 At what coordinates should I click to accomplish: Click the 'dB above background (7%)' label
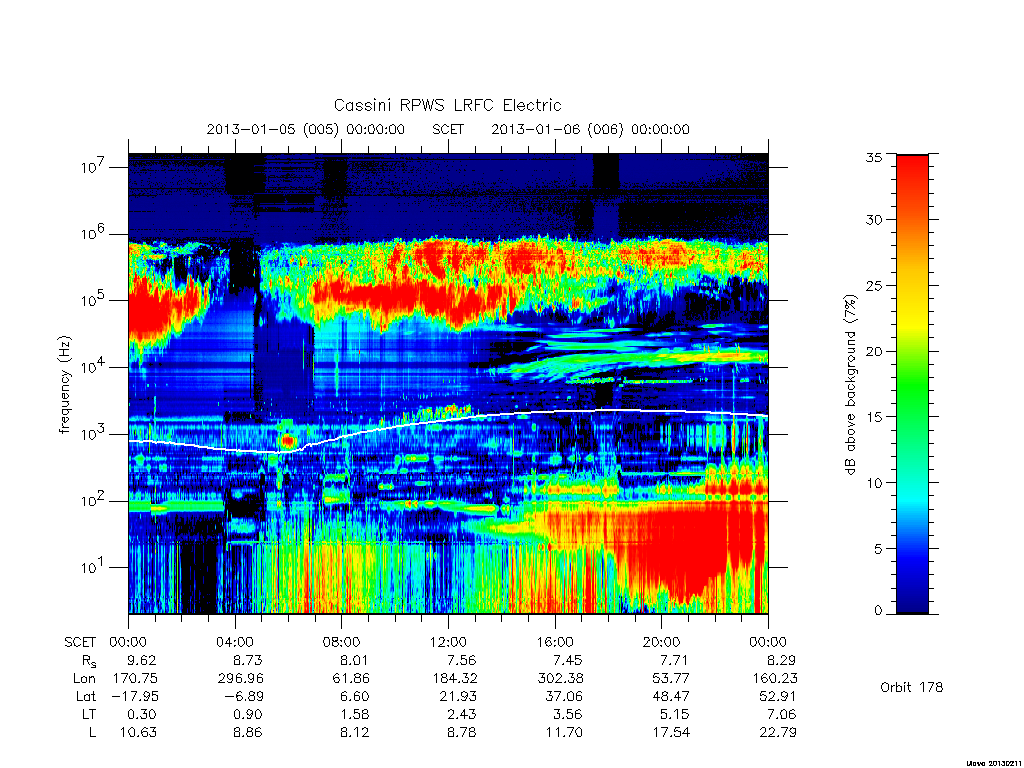pos(850,385)
